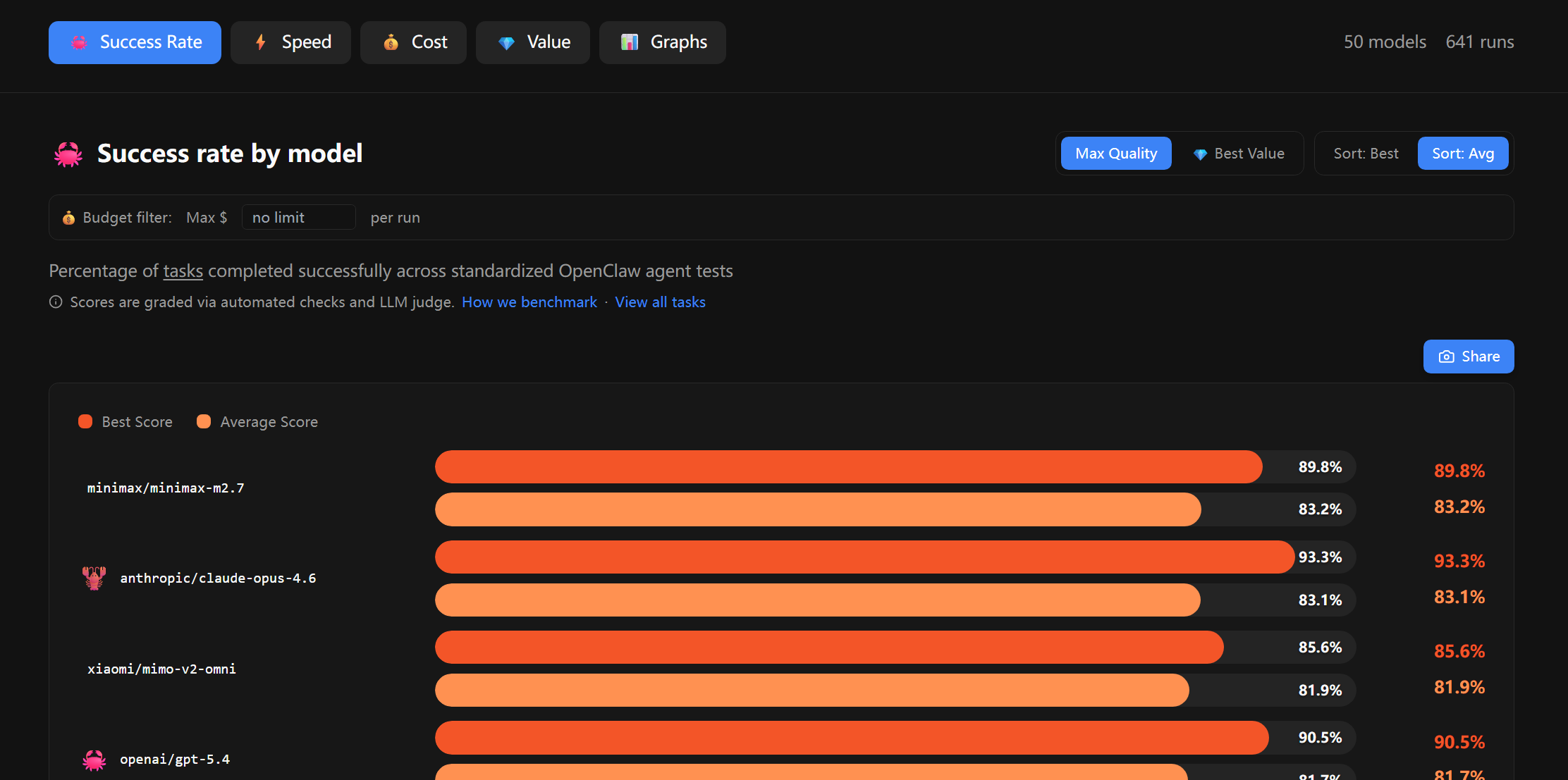
Task: Click the gpt-5.4 90.5% best score bar
Action: coord(852,738)
